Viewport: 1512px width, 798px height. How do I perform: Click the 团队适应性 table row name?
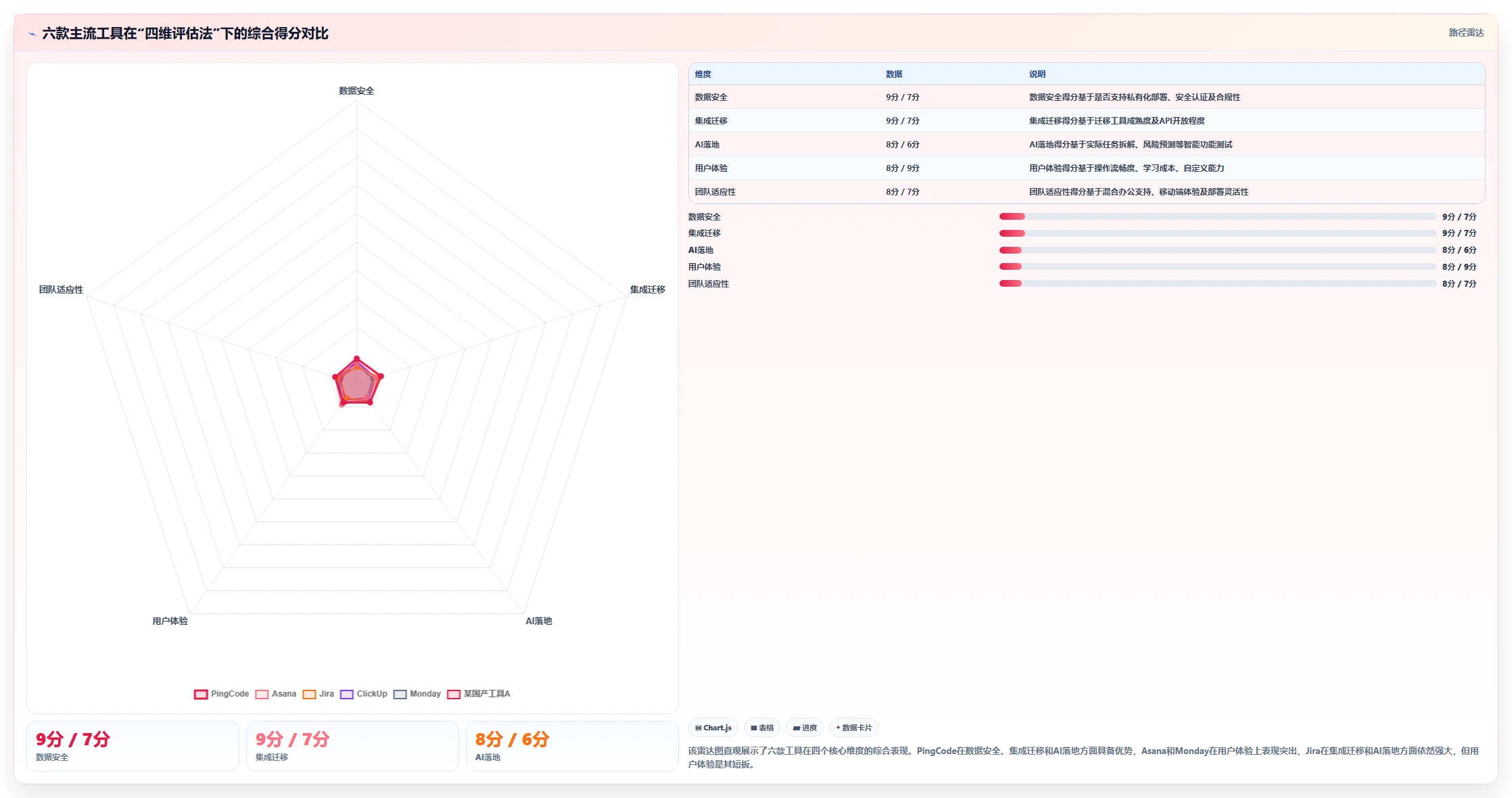click(x=715, y=192)
